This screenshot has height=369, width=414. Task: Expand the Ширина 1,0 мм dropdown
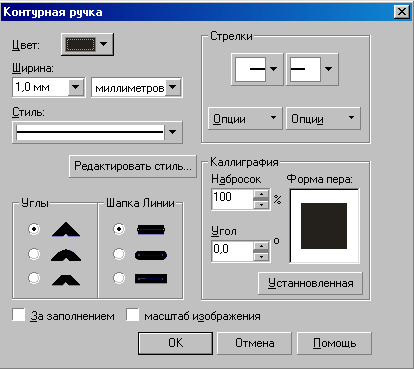(x=76, y=87)
